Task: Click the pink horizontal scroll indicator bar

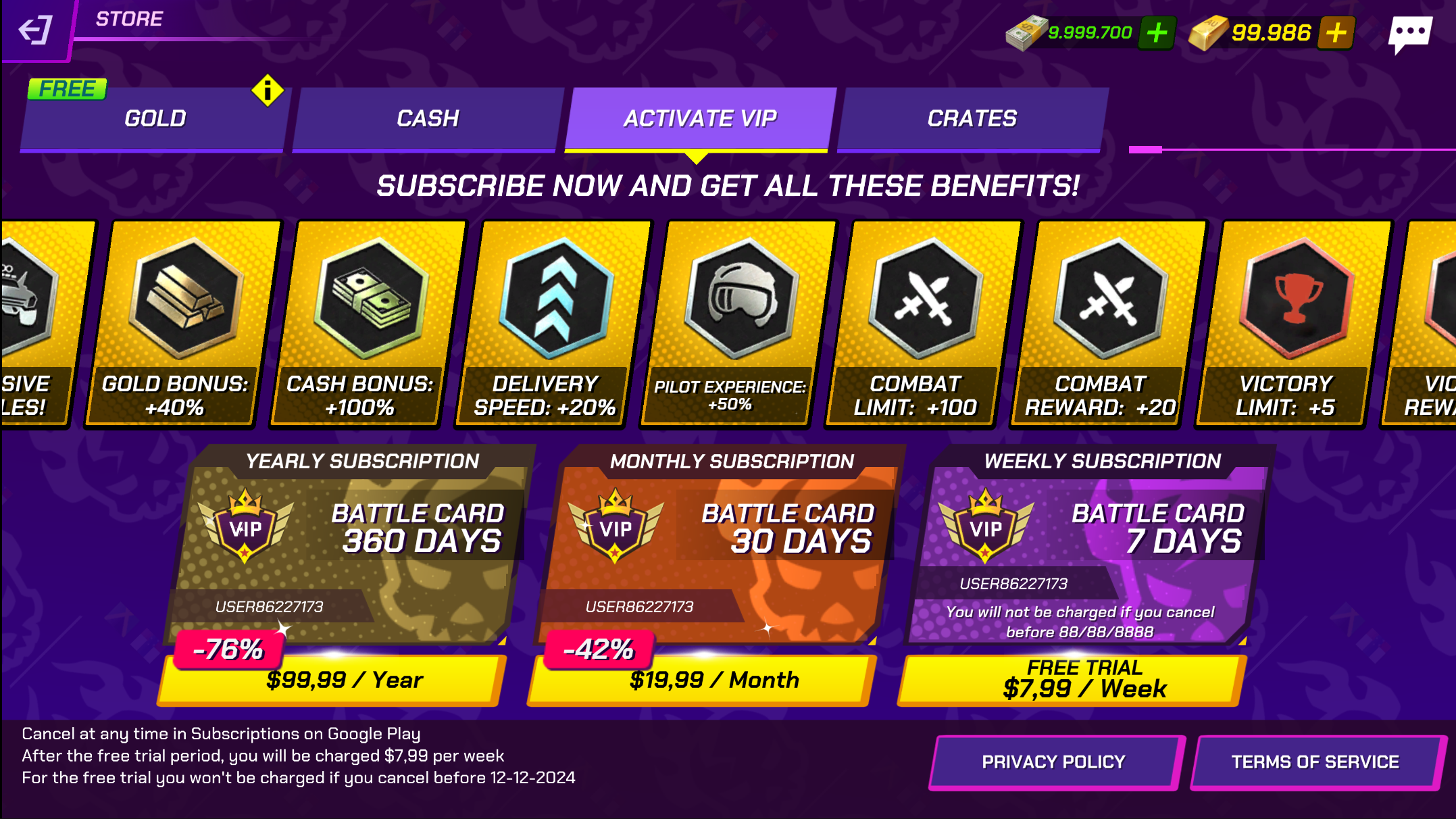Action: click(x=1145, y=149)
